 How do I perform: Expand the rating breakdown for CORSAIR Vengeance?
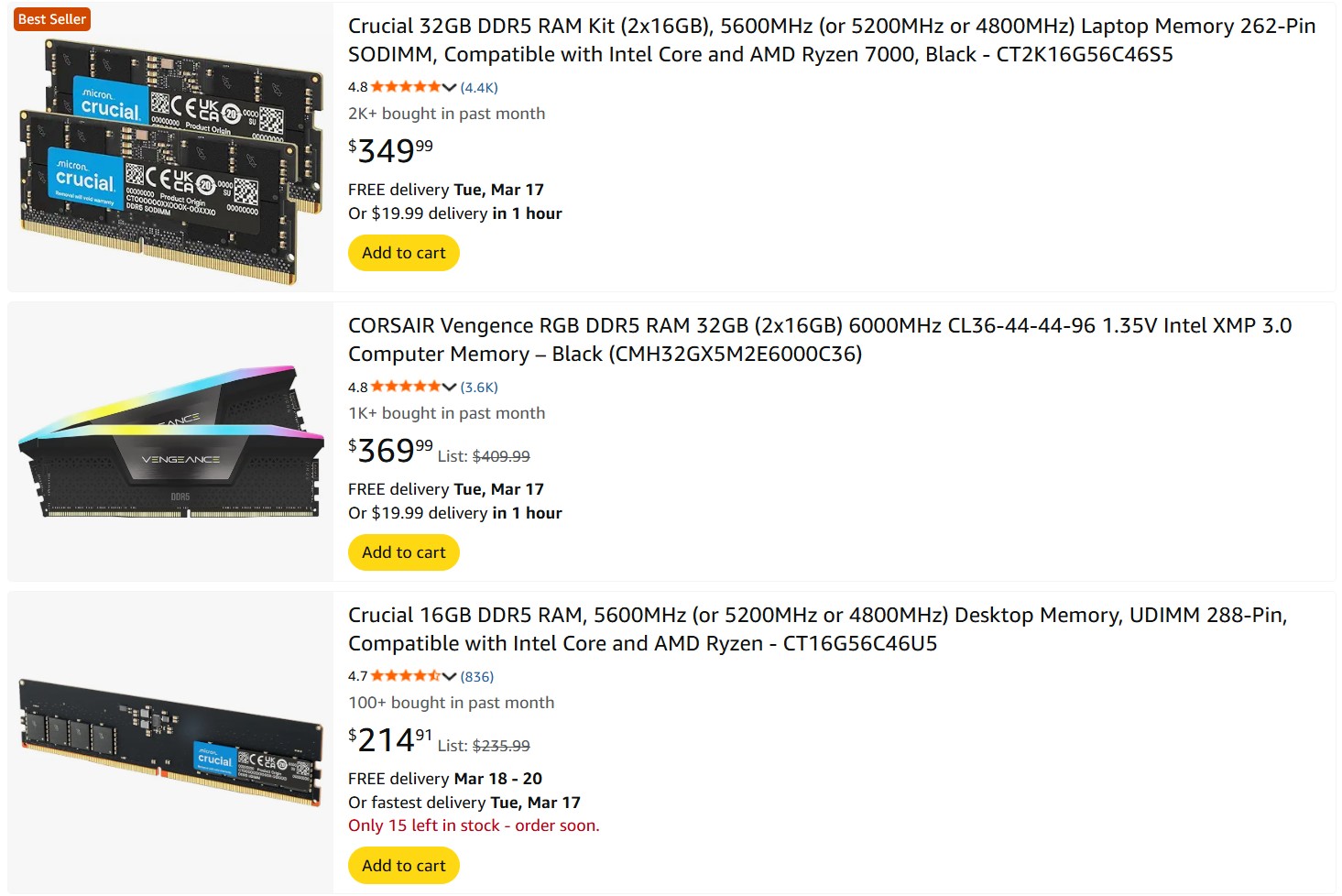click(448, 387)
